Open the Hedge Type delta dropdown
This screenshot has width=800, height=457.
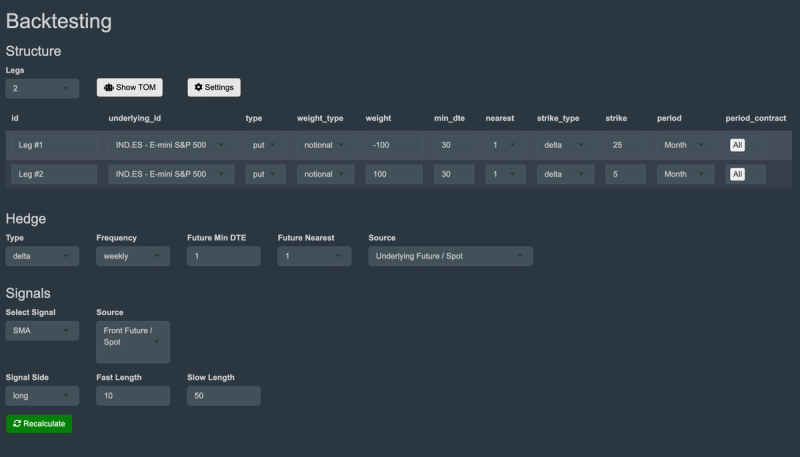42,256
